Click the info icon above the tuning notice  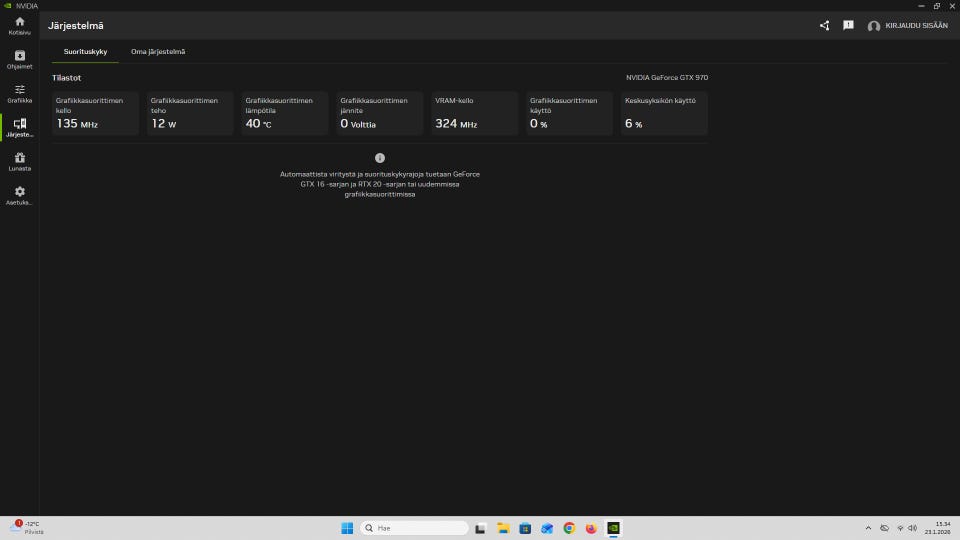click(380, 158)
